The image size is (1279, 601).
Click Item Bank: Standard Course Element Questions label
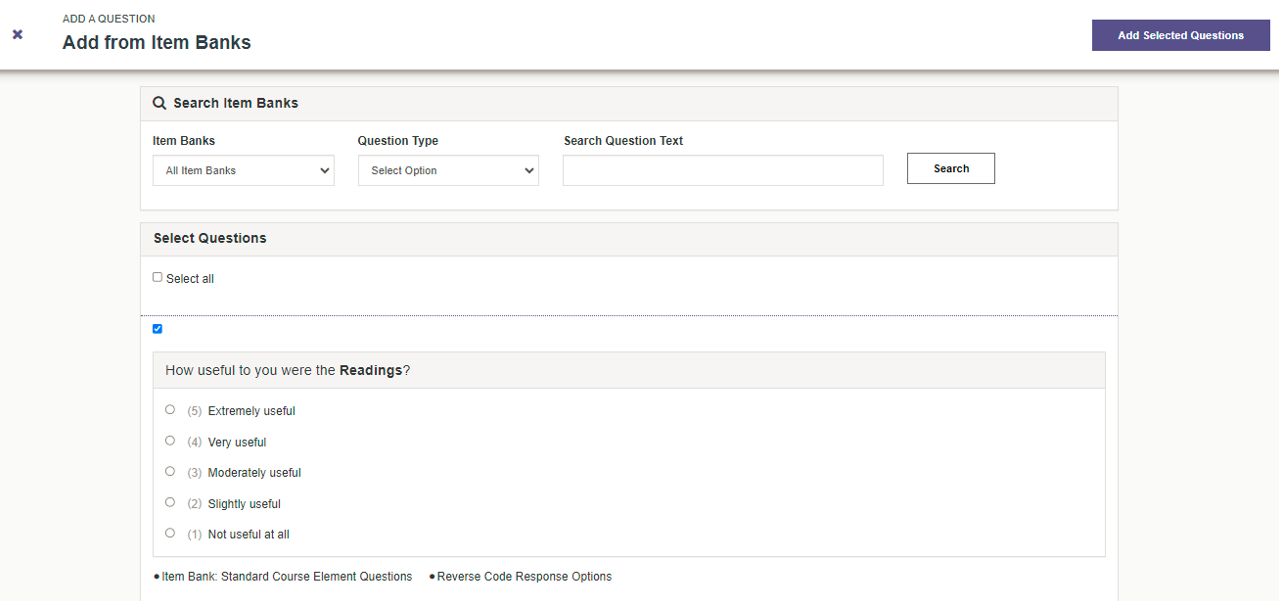[286, 576]
